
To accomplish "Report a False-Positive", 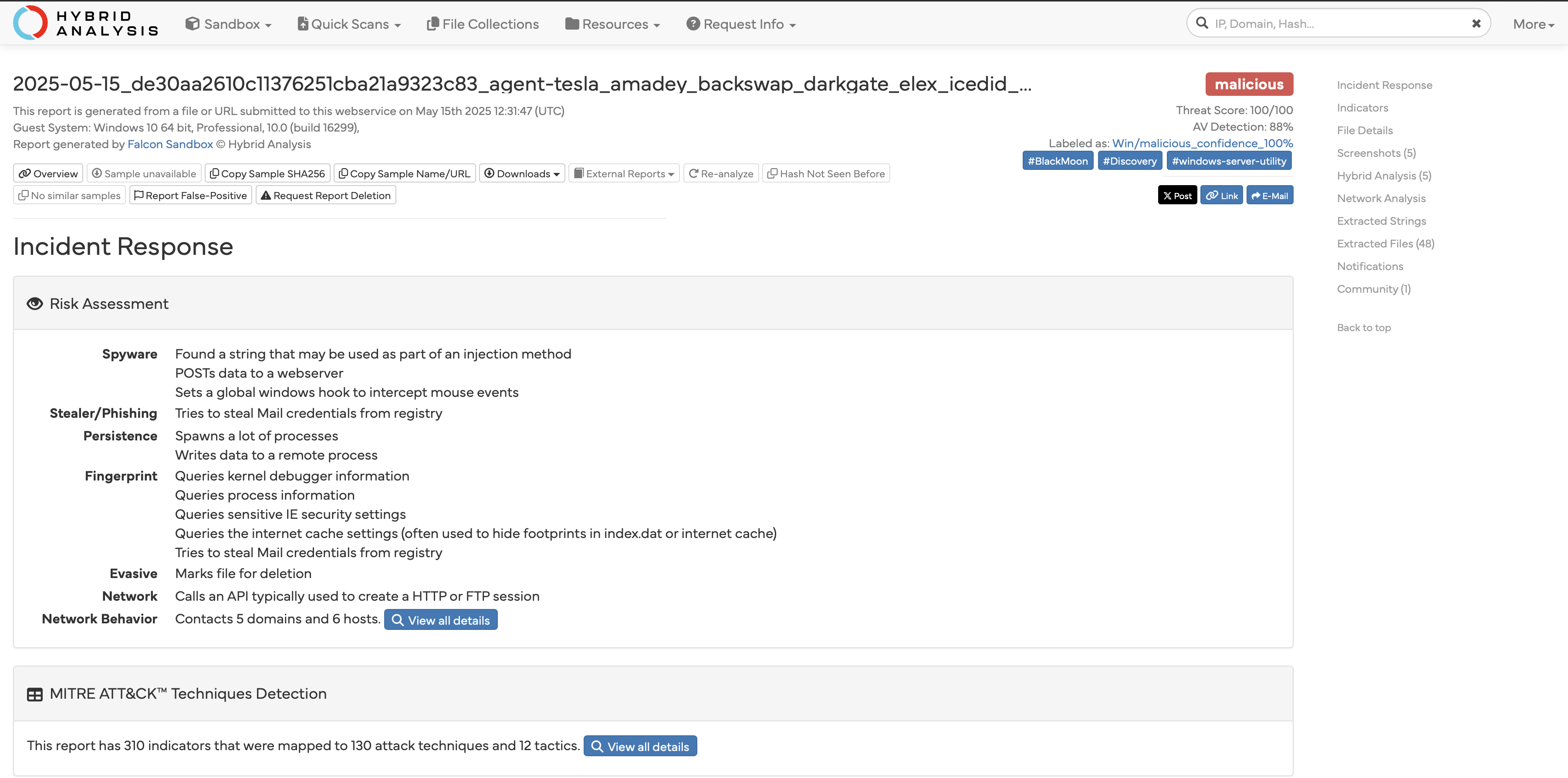I will pos(190,196).
